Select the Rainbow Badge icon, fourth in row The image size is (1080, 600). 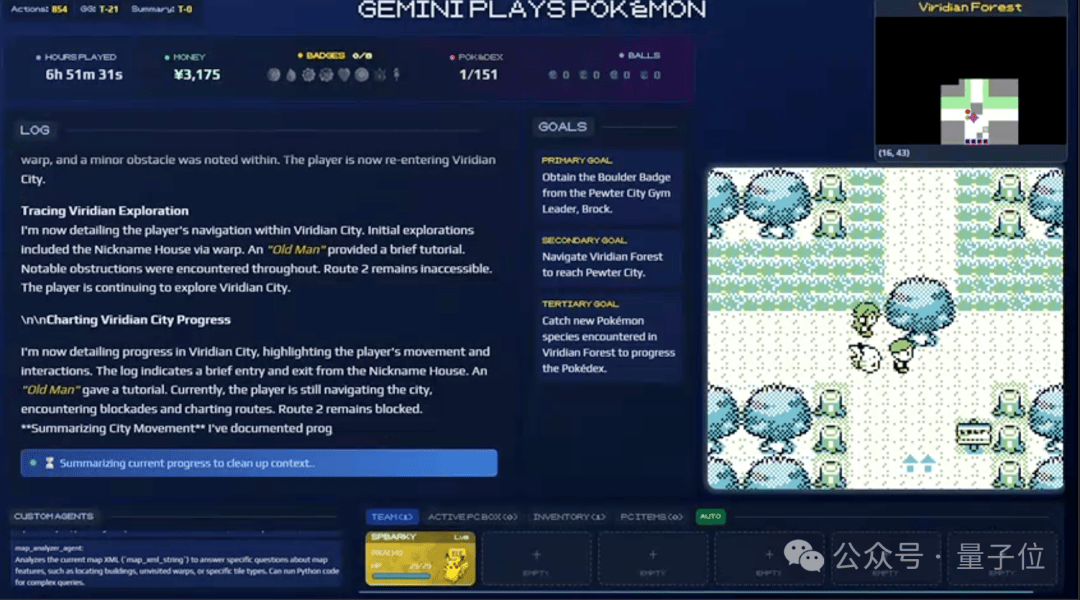[326, 74]
